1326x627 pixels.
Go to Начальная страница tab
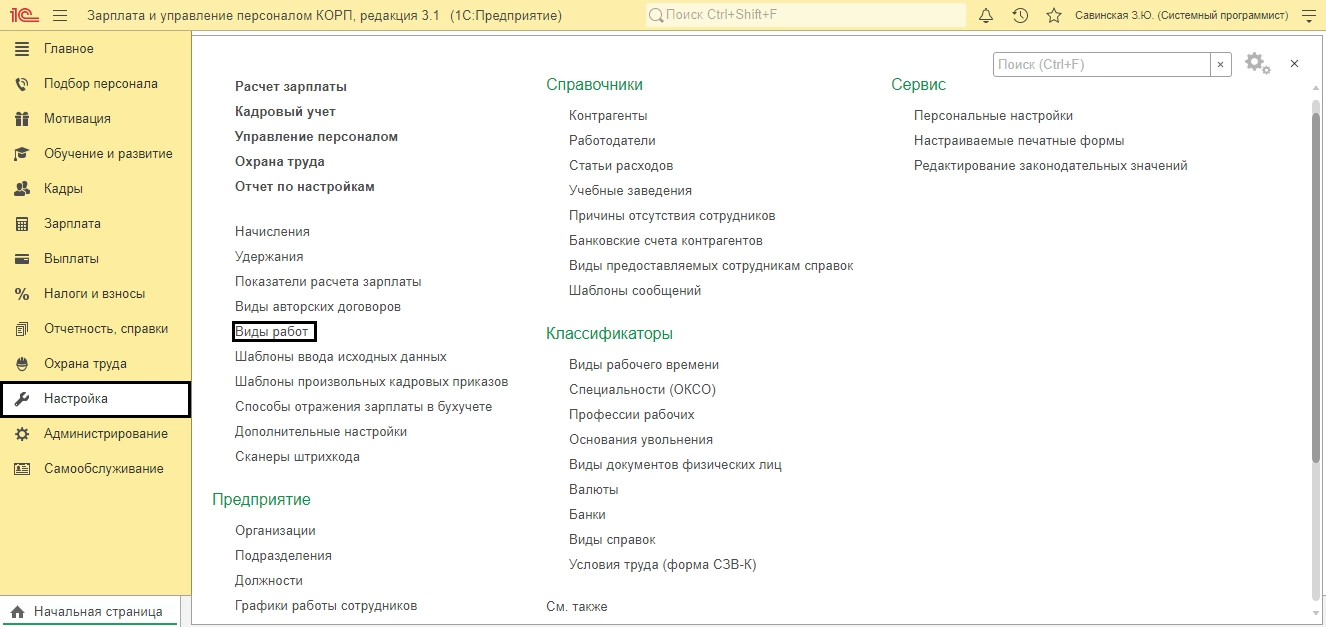click(x=88, y=612)
